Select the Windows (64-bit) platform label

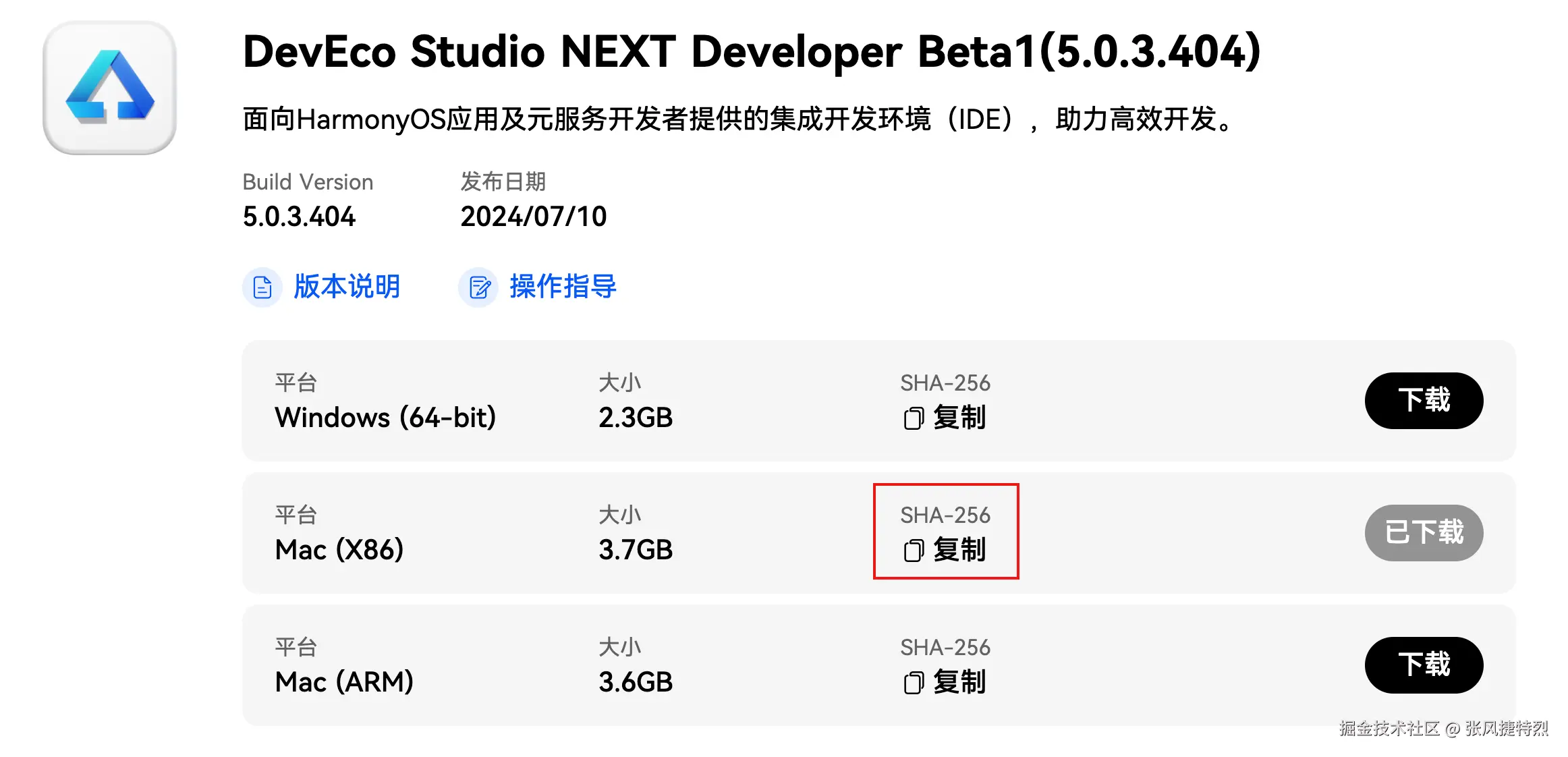tap(385, 418)
